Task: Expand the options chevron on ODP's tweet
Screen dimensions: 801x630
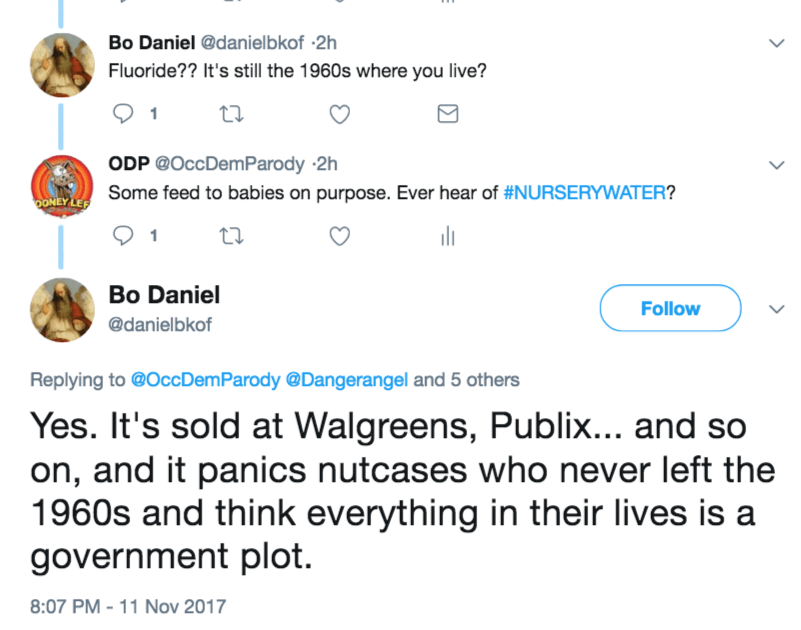Action: [775, 164]
